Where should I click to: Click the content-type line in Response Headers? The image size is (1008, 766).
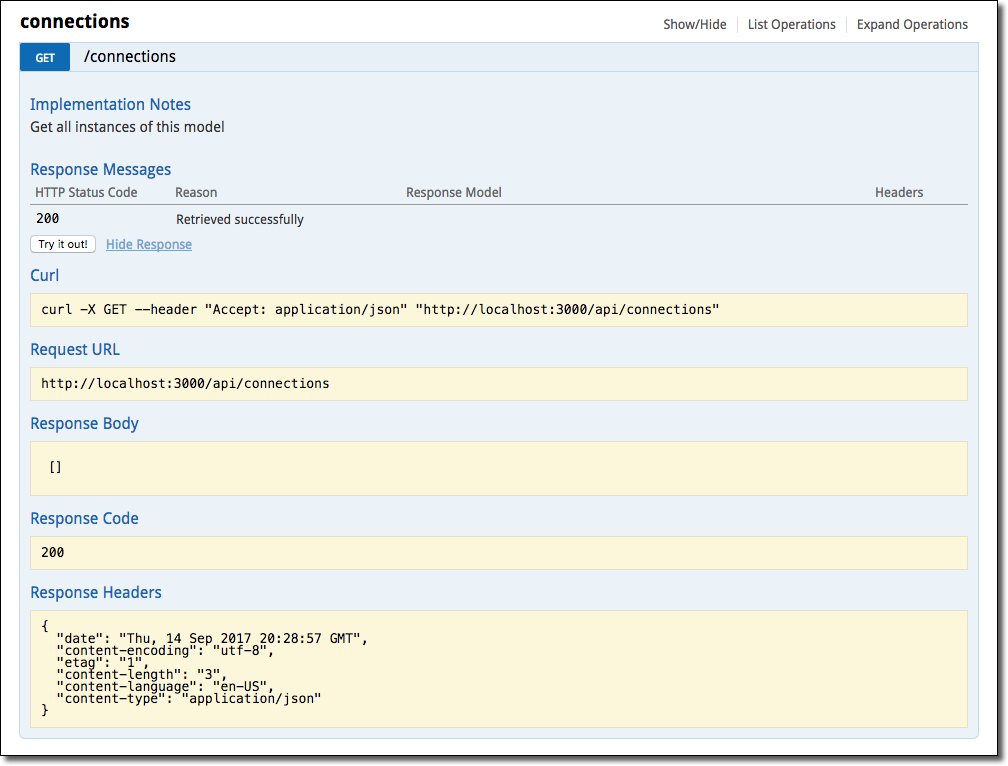click(189, 699)
